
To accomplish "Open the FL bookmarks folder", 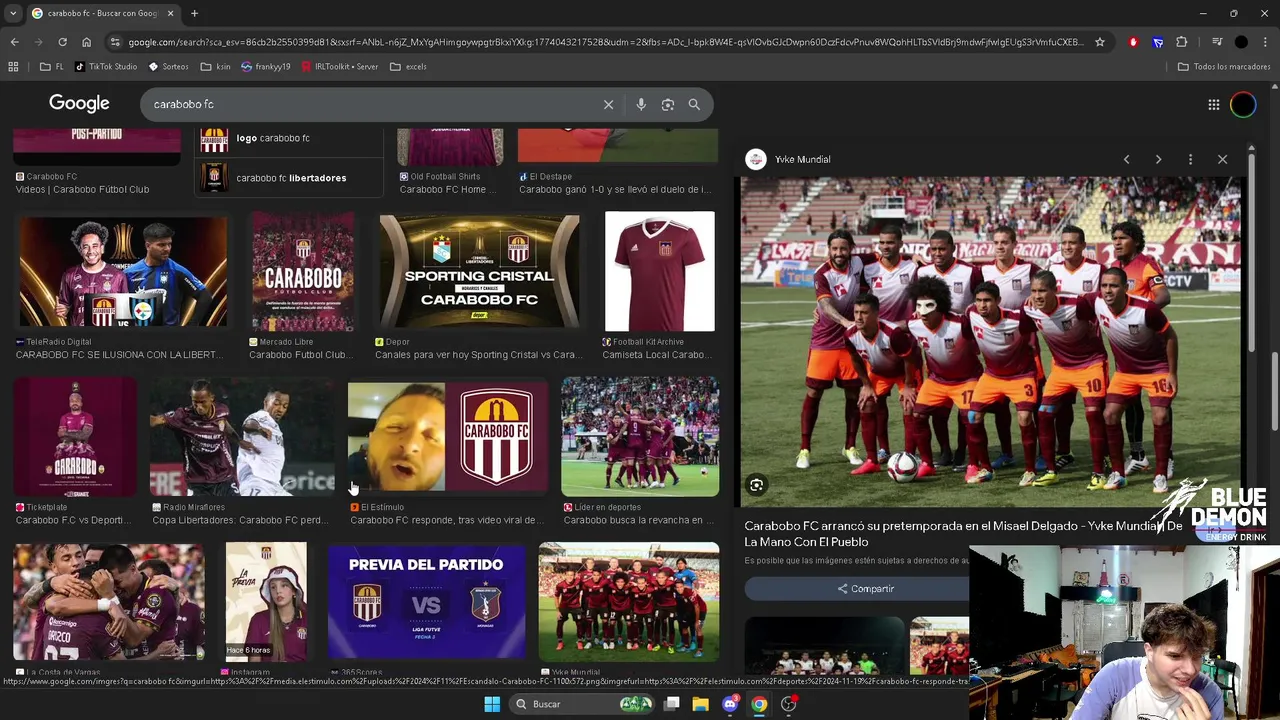I will point(52,67).
